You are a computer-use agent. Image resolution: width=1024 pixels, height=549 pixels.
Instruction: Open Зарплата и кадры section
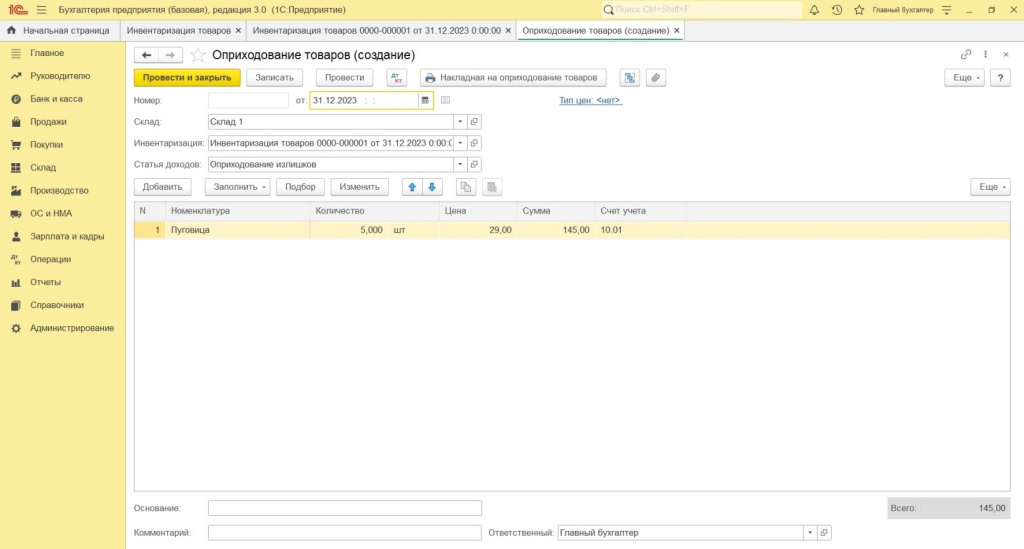click(63, 236)
